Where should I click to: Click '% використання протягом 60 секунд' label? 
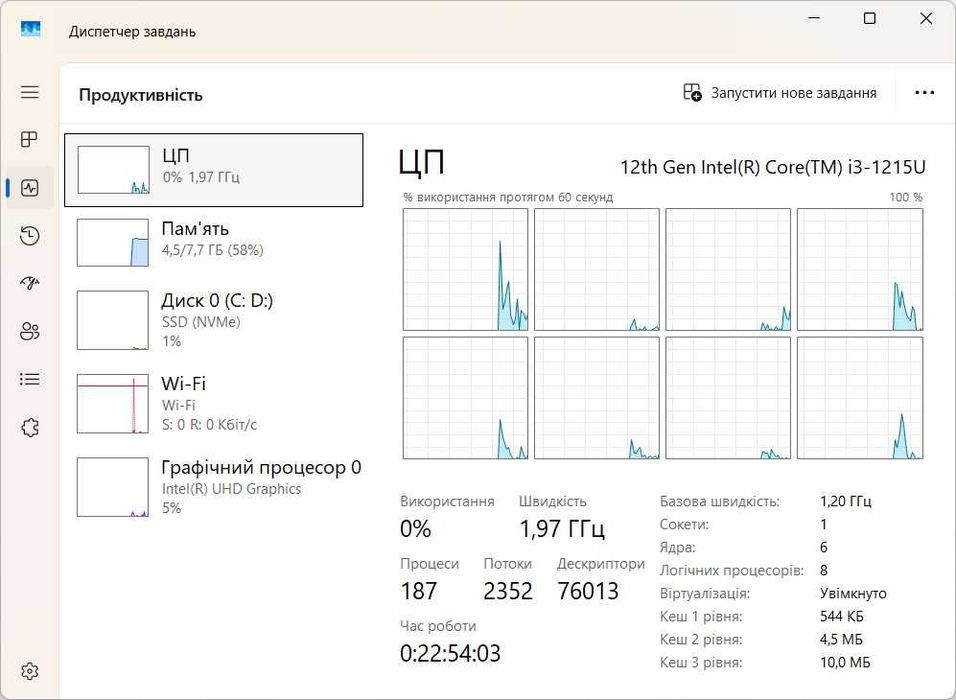click(x=508, y=198)
